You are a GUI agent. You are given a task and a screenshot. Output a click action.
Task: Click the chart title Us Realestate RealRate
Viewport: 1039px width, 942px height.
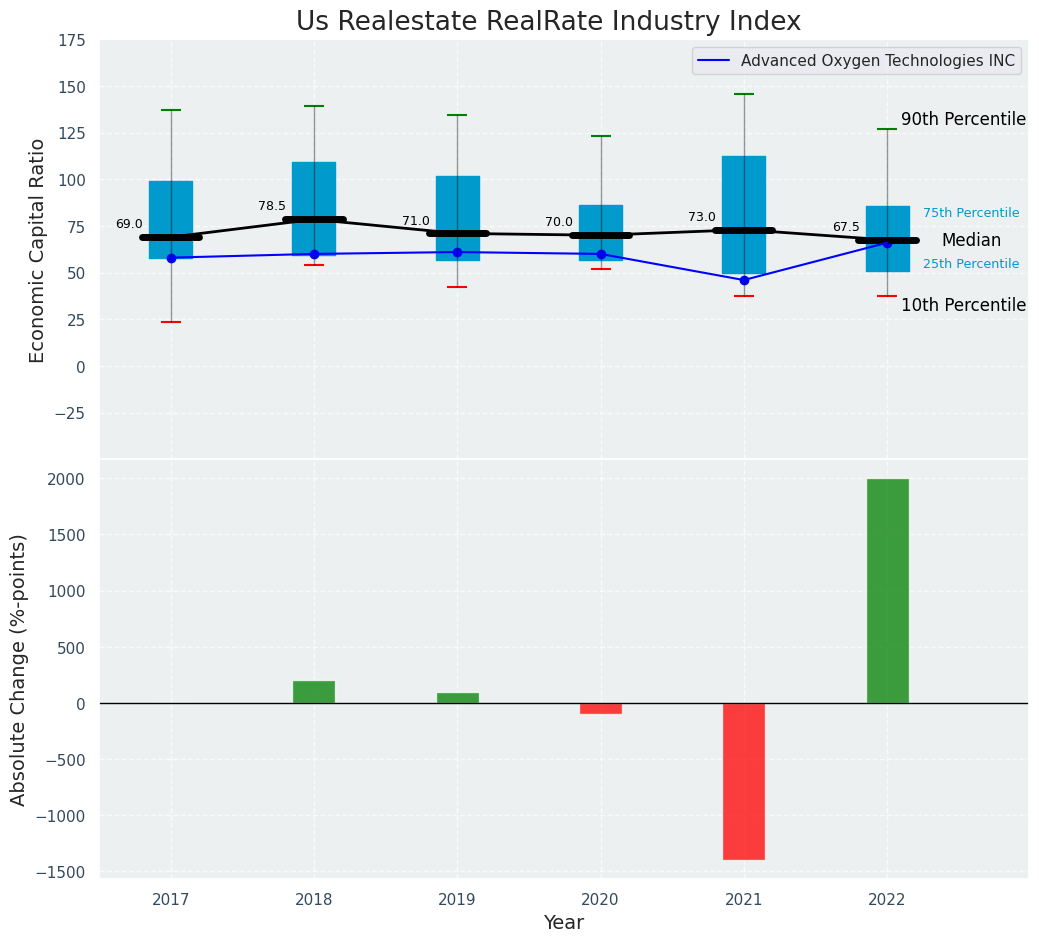[x=548, y=22]
